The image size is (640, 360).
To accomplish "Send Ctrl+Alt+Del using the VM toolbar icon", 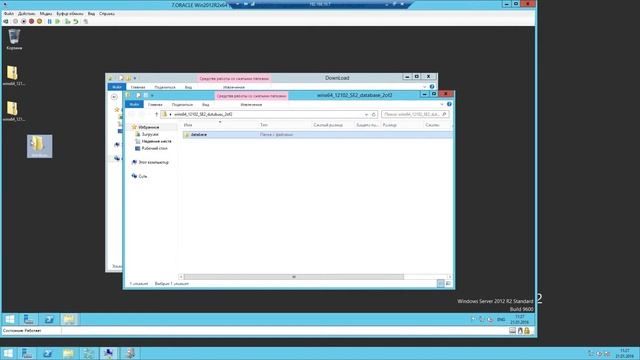I will pos(6,21).
